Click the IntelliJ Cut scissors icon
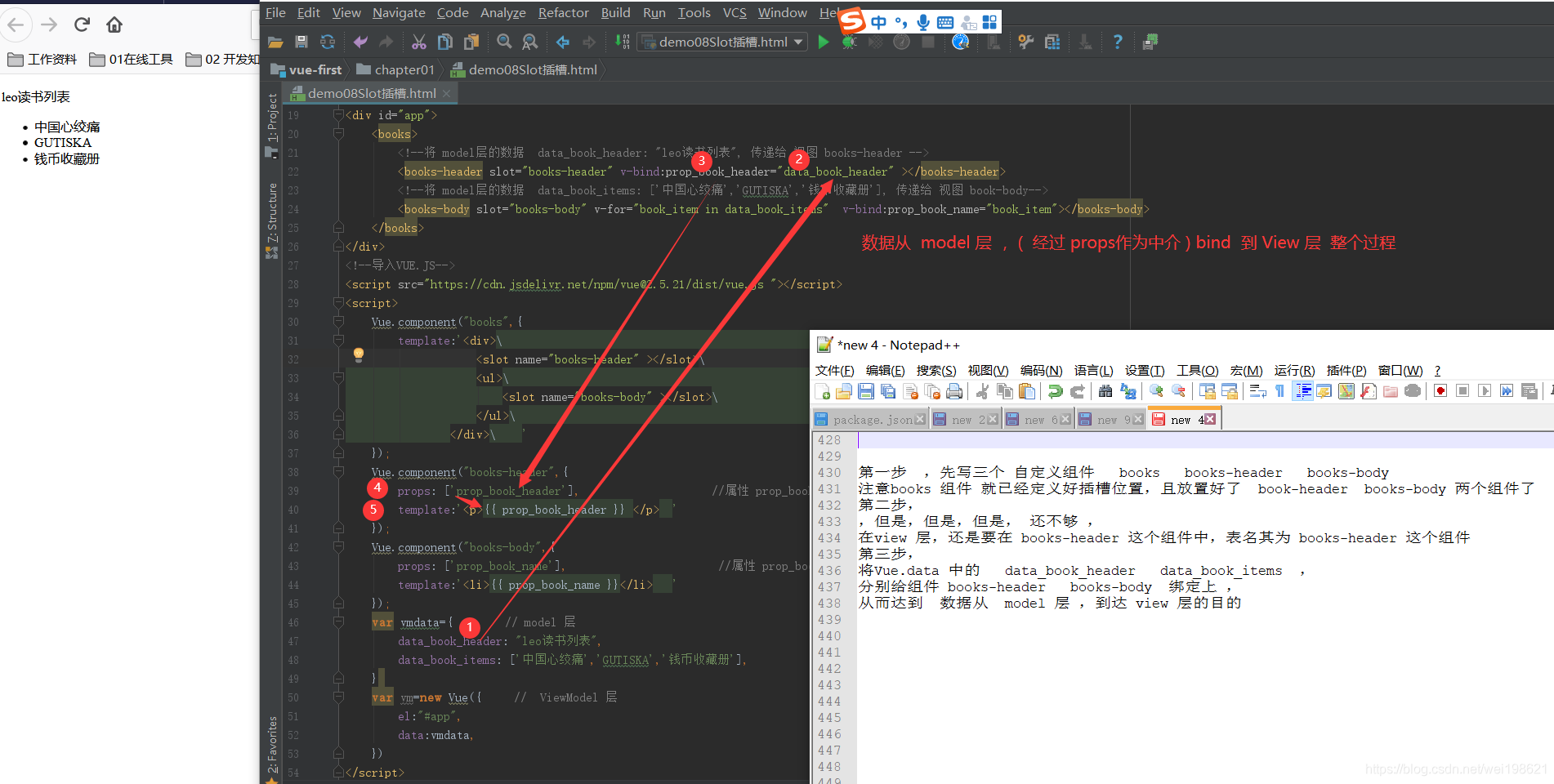This screenshot has width=1554, height=784. tap(419, 42)
